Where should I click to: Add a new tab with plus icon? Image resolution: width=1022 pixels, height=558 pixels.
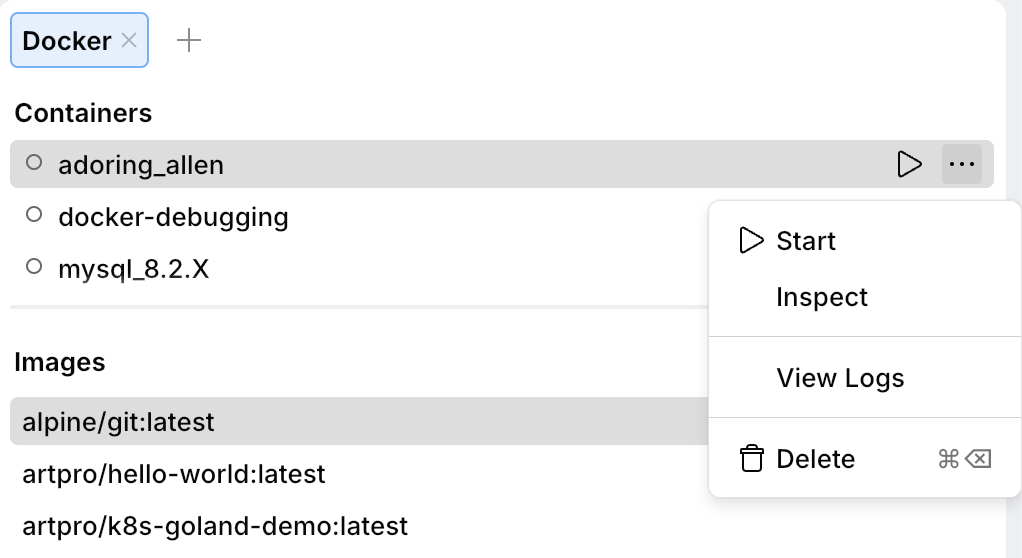click(188, 40)
